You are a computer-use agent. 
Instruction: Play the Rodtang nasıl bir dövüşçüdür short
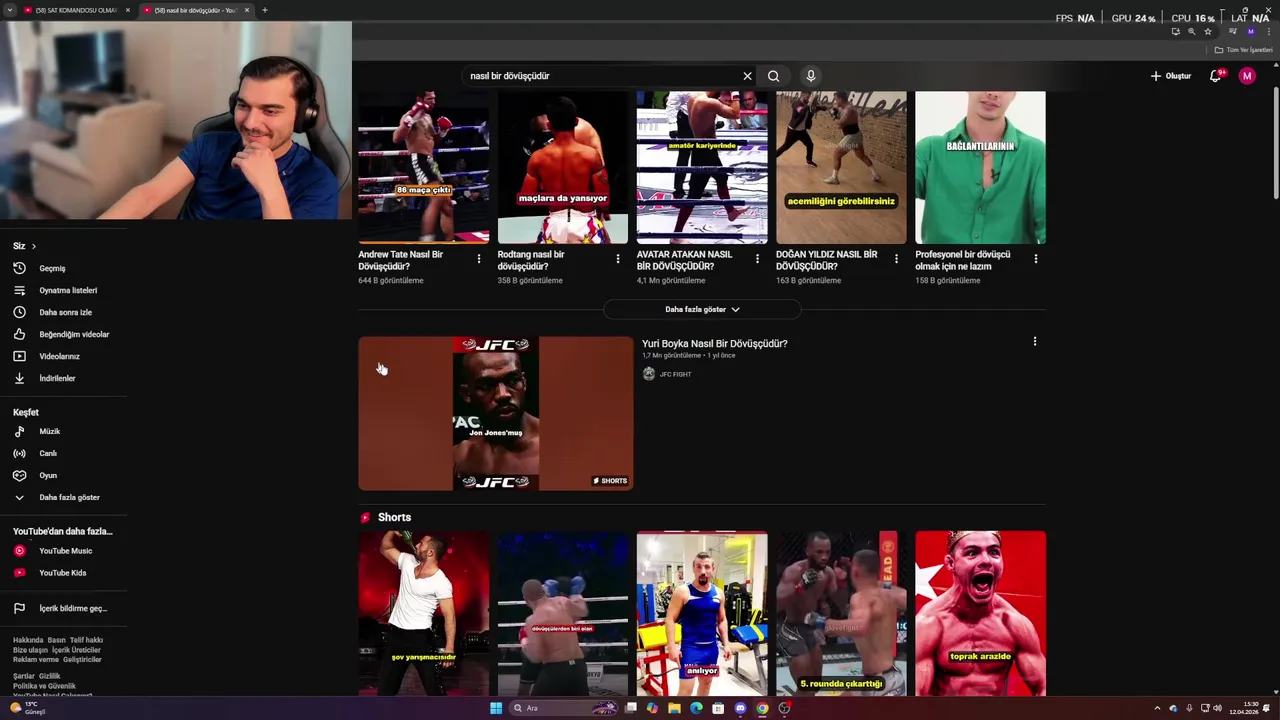pyautogui.click(x=563, y=167)
